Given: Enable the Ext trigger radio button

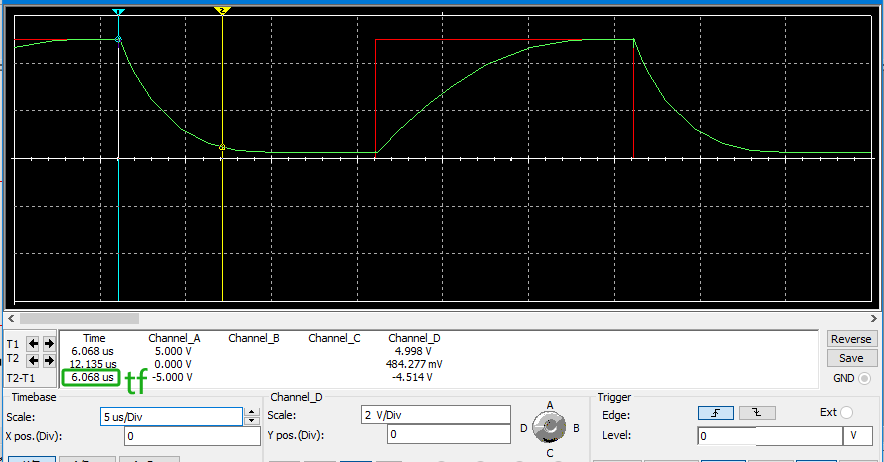Looking at the screenshot, I should pos(846,412).
